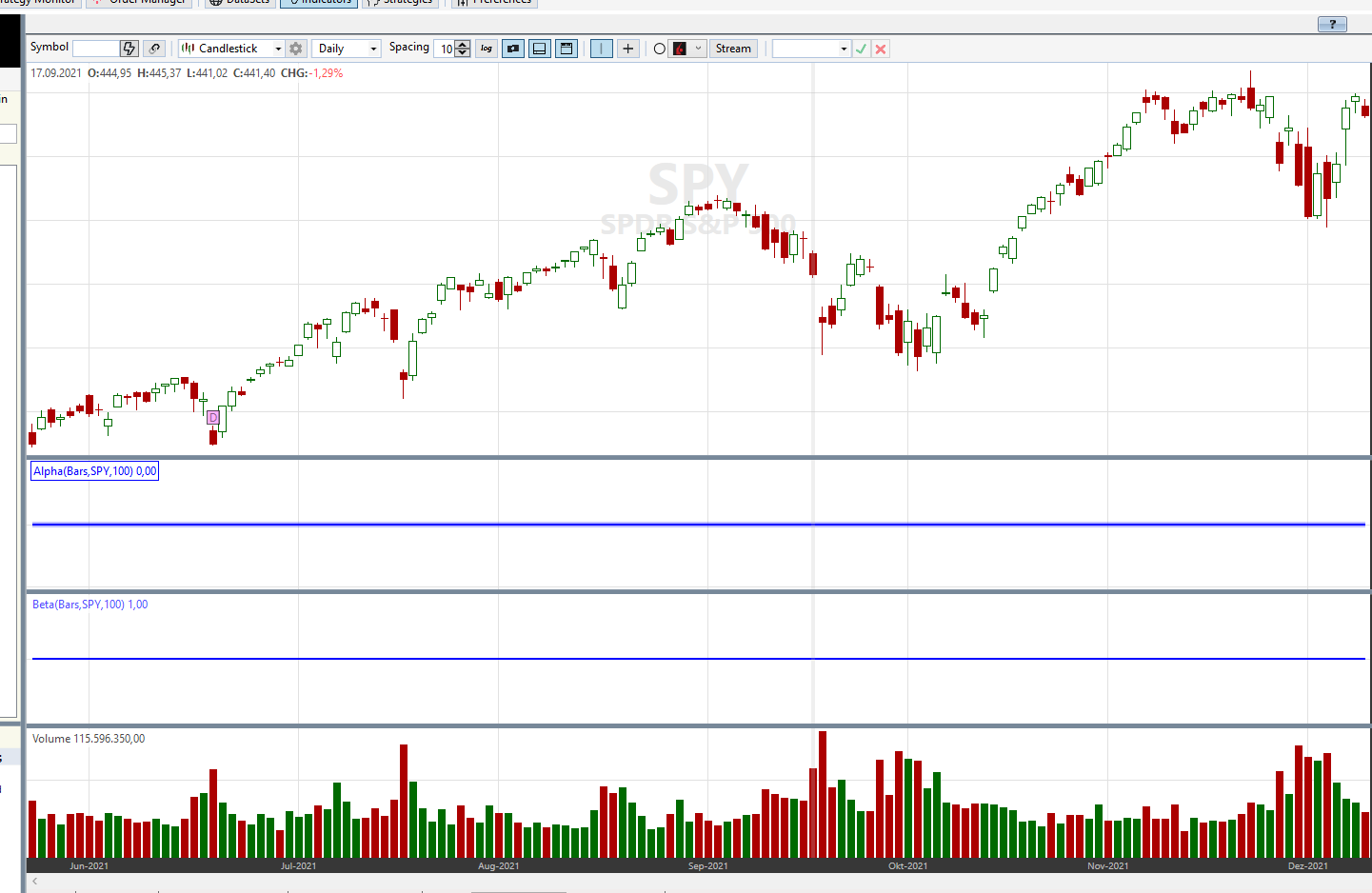Switch to the Indicators tab at top
Screen dimensions: 1372x893
pos(319,3)
